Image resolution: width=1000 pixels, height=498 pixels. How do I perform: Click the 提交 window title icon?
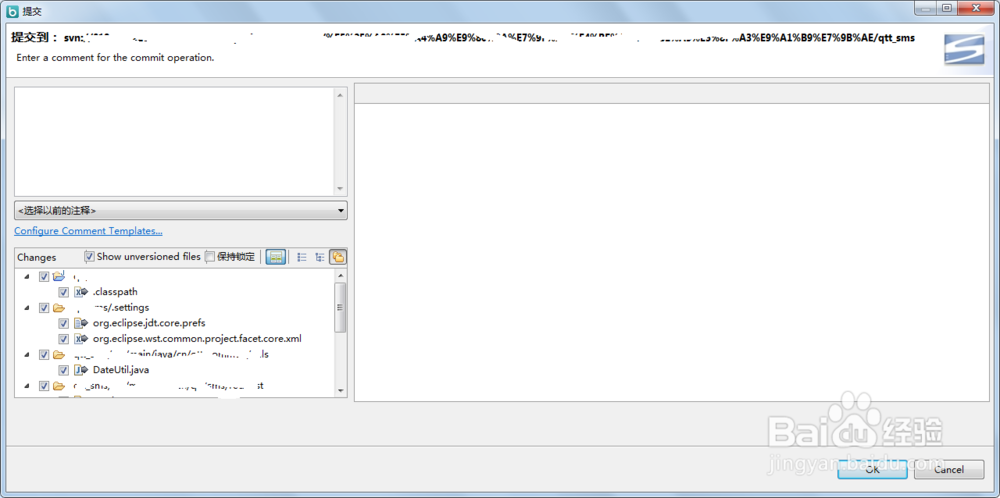(11, 10)
